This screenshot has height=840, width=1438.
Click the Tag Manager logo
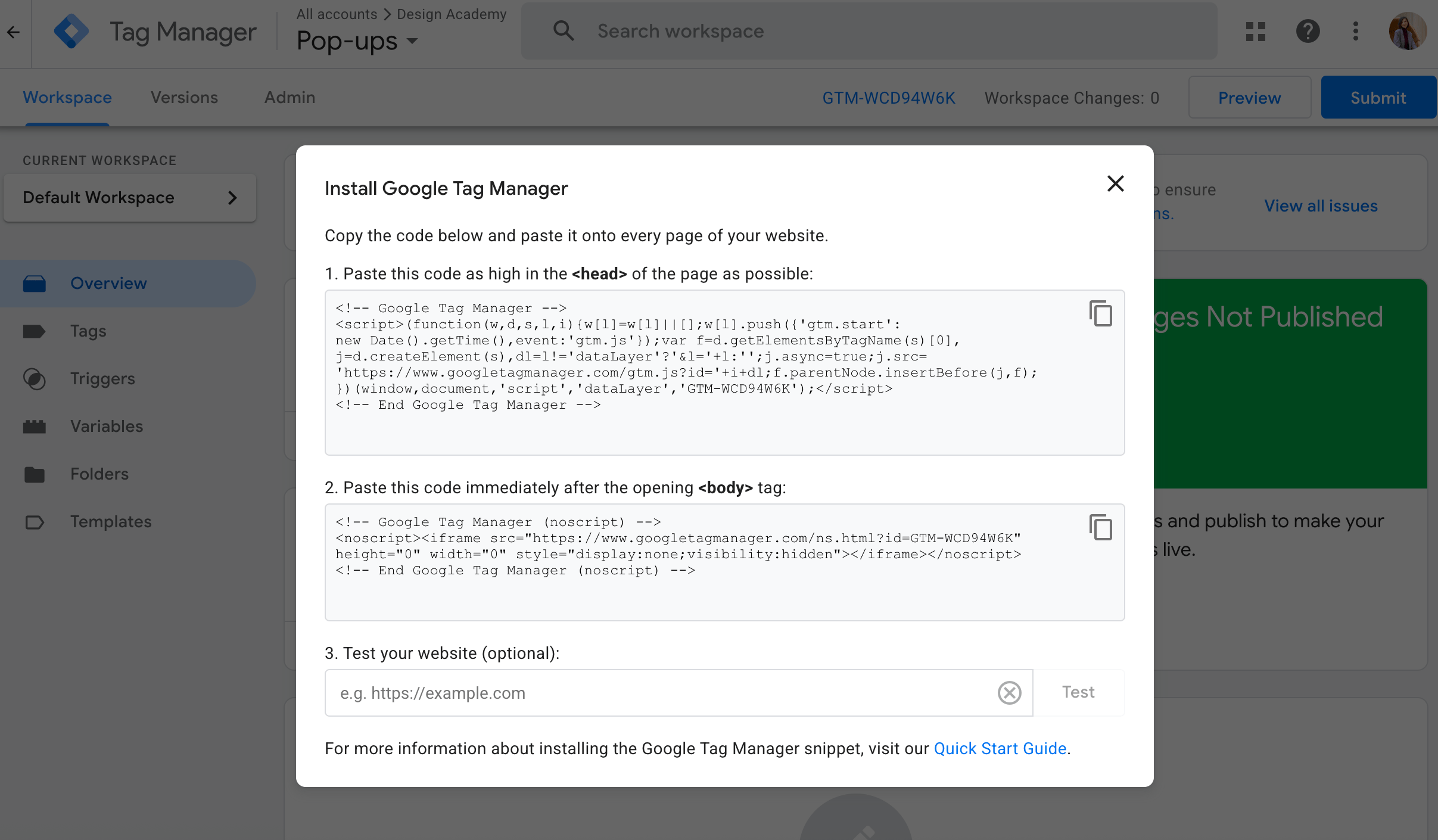point(71,31)
